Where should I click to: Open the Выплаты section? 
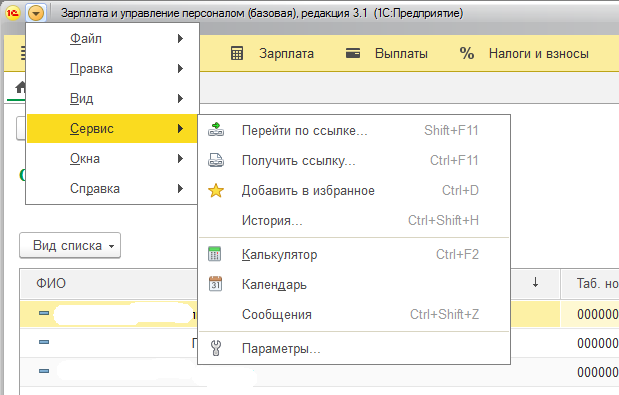click(x=401, y=54)
